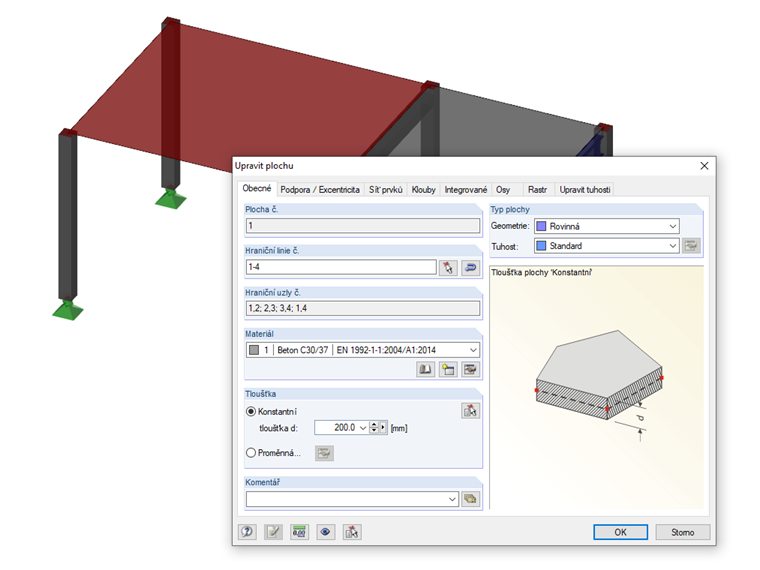Switch to the Podpora / Excentricita tab
The image size is (760, 570).
pos(320,190)
